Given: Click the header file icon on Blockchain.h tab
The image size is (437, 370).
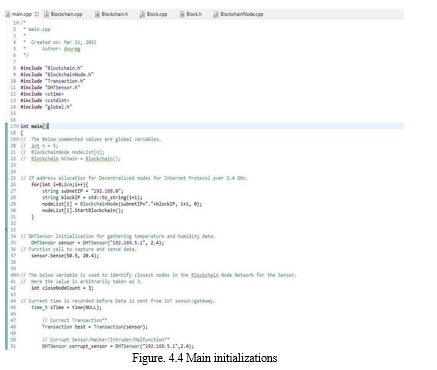Looking at the screenshot, I should point(97,14).
